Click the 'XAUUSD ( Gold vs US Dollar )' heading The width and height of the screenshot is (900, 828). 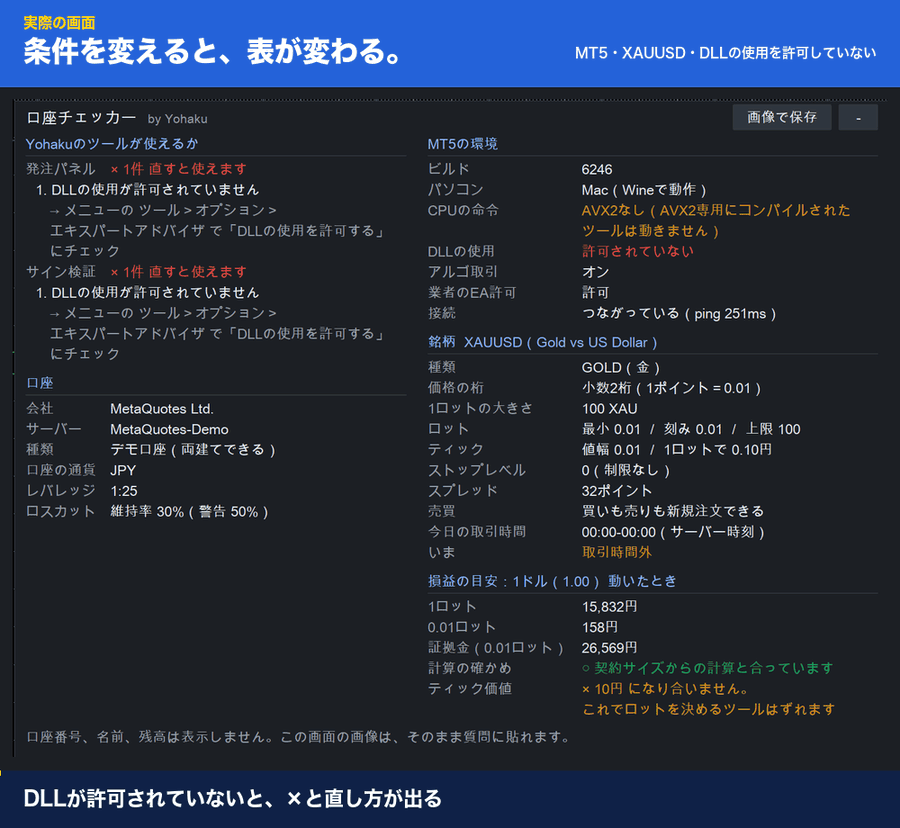click(x=561, y=343)
